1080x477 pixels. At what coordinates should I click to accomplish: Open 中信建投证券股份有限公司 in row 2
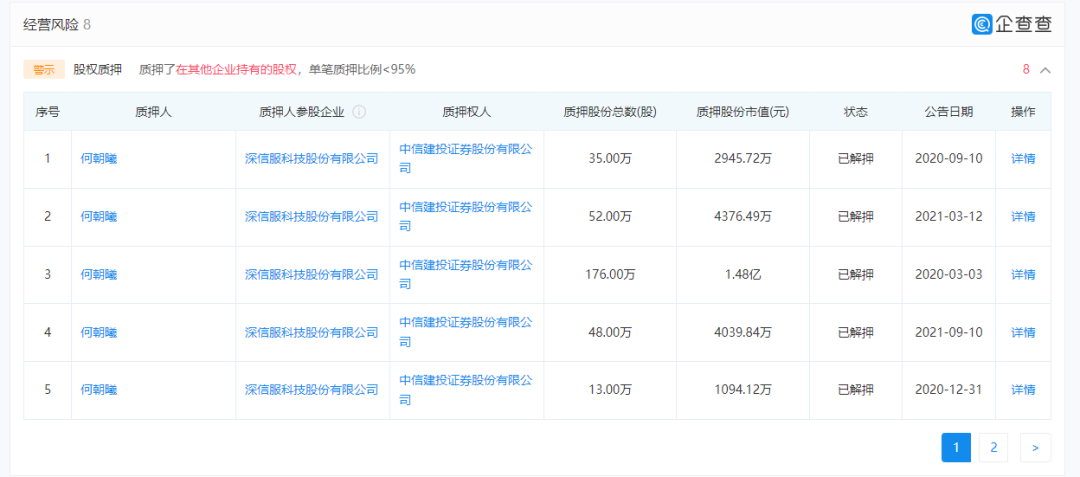coord(466,216)
